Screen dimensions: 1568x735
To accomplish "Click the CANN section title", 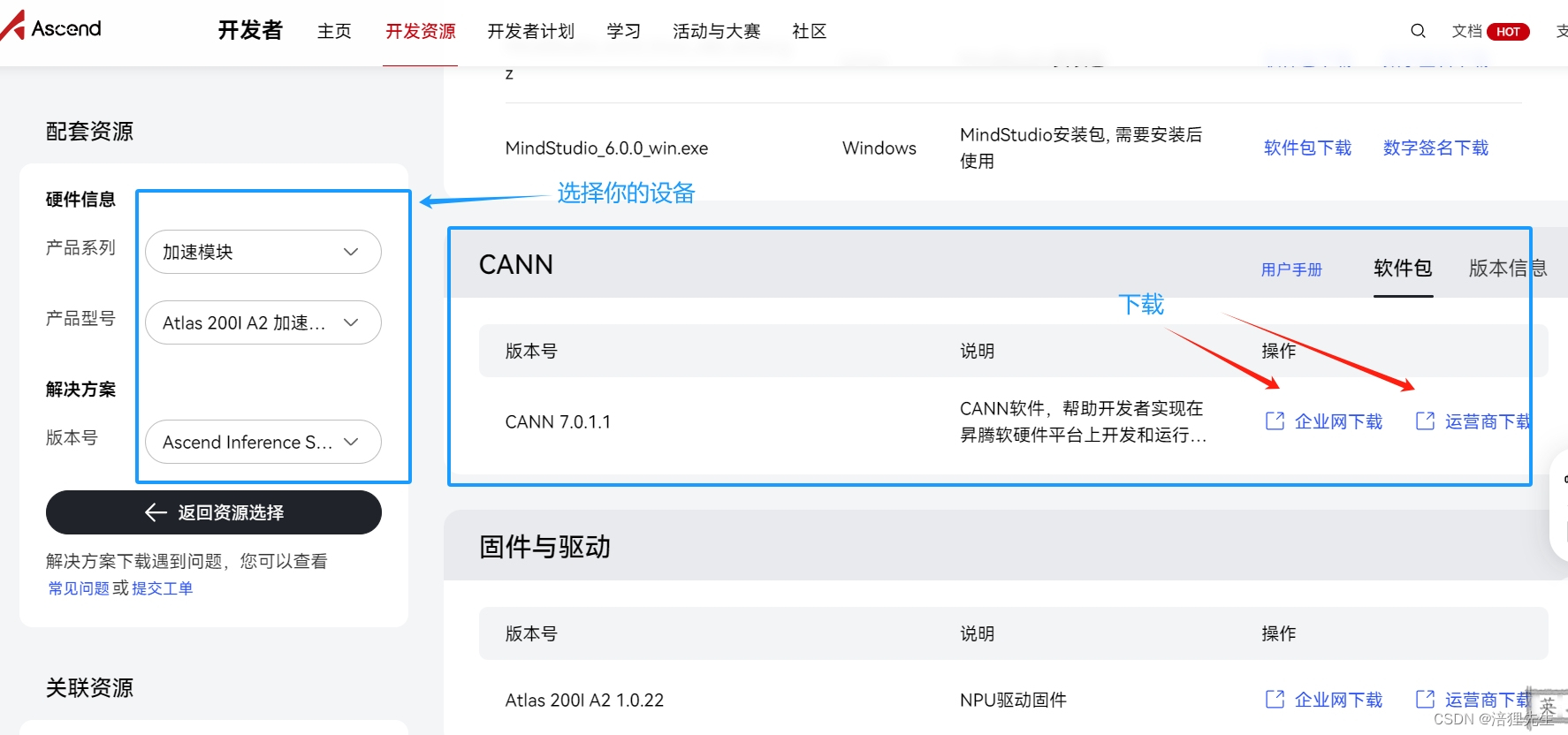I will [516, 264].
